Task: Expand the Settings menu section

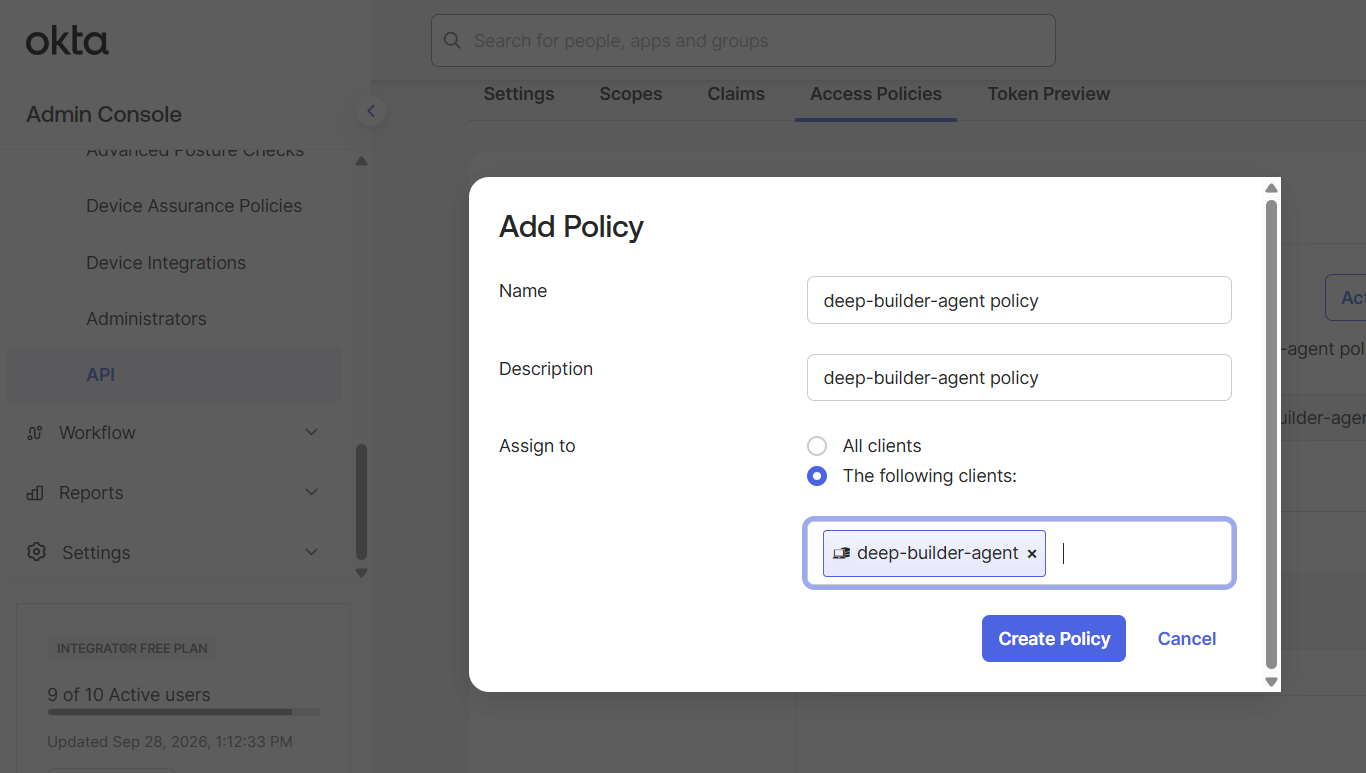Action: pos(311,552)
